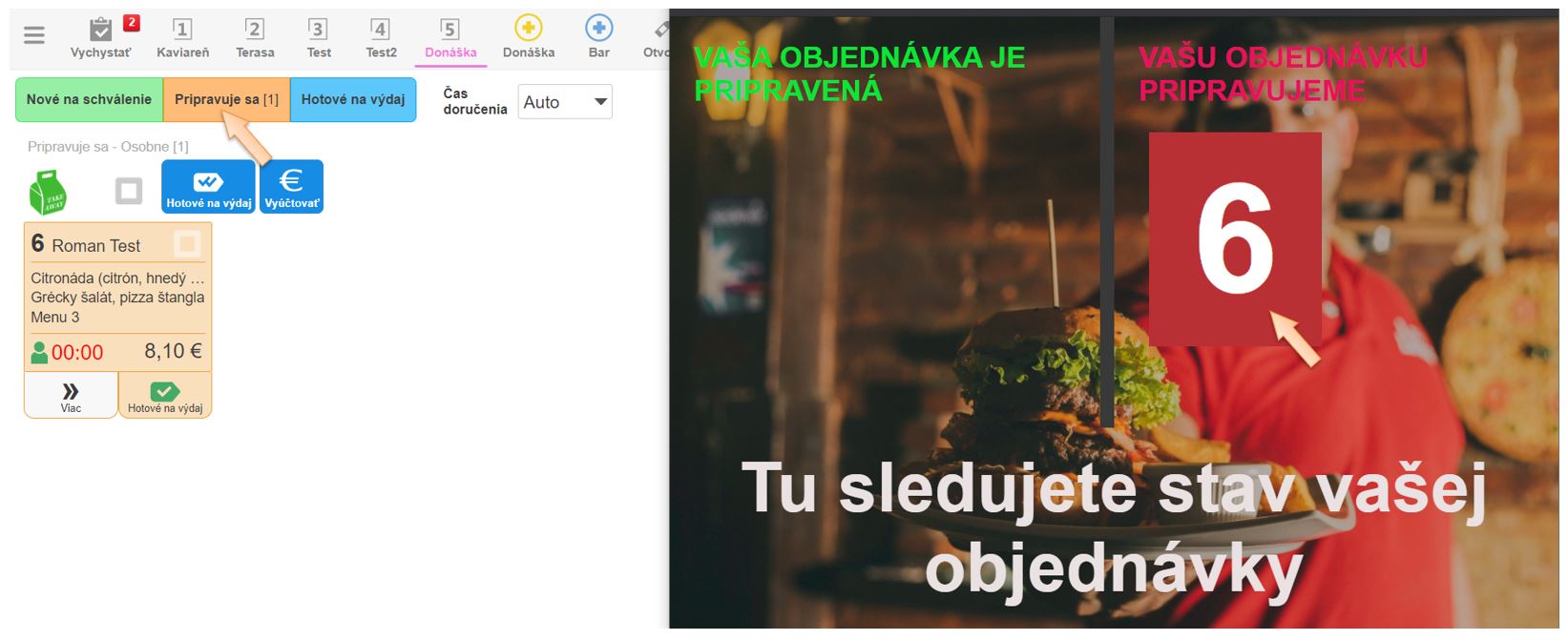Switch to Hotové na výdaj tab

pos(352,100)
